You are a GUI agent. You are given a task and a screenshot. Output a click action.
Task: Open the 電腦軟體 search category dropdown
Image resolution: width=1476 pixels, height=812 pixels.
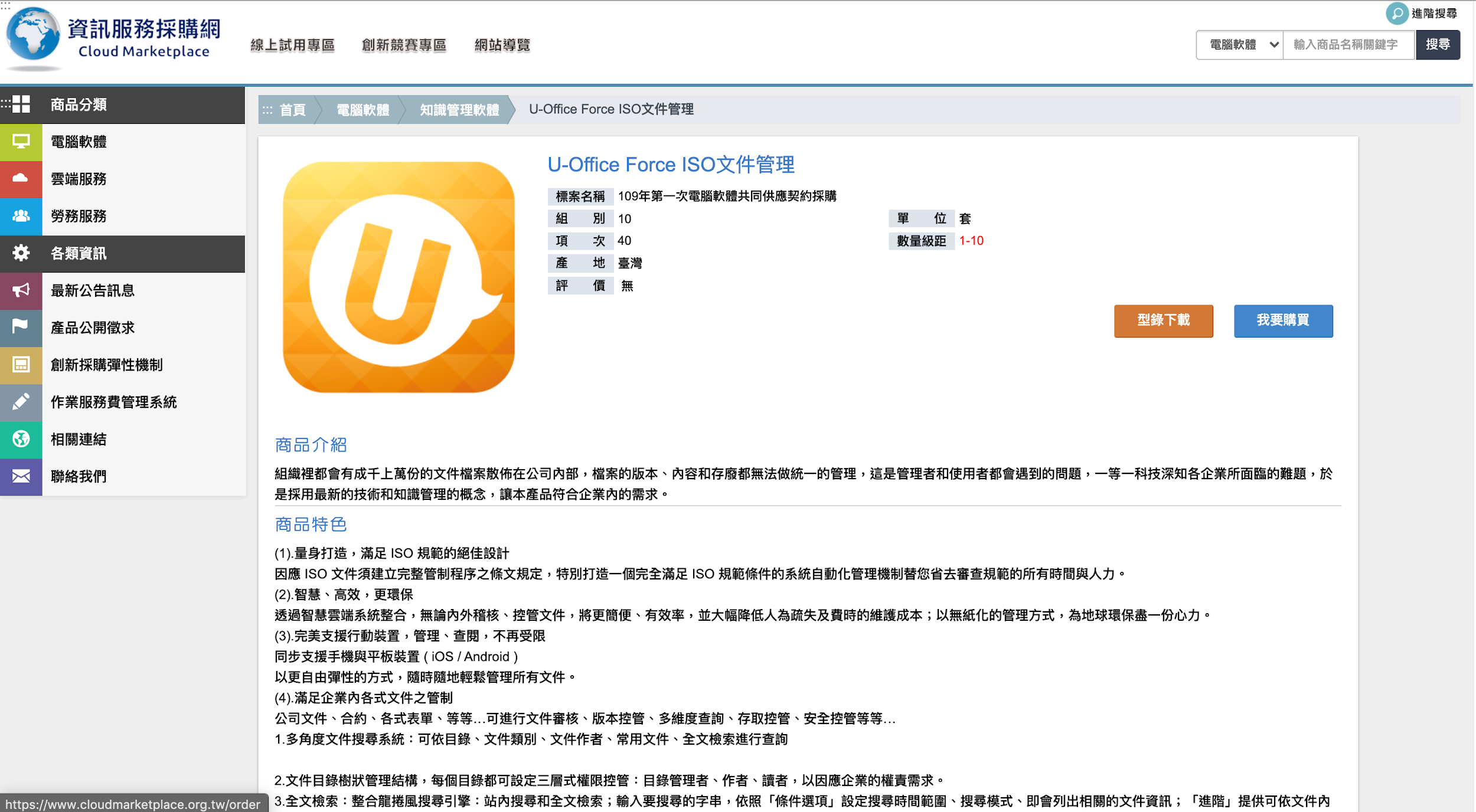[x=1239, y=45]
